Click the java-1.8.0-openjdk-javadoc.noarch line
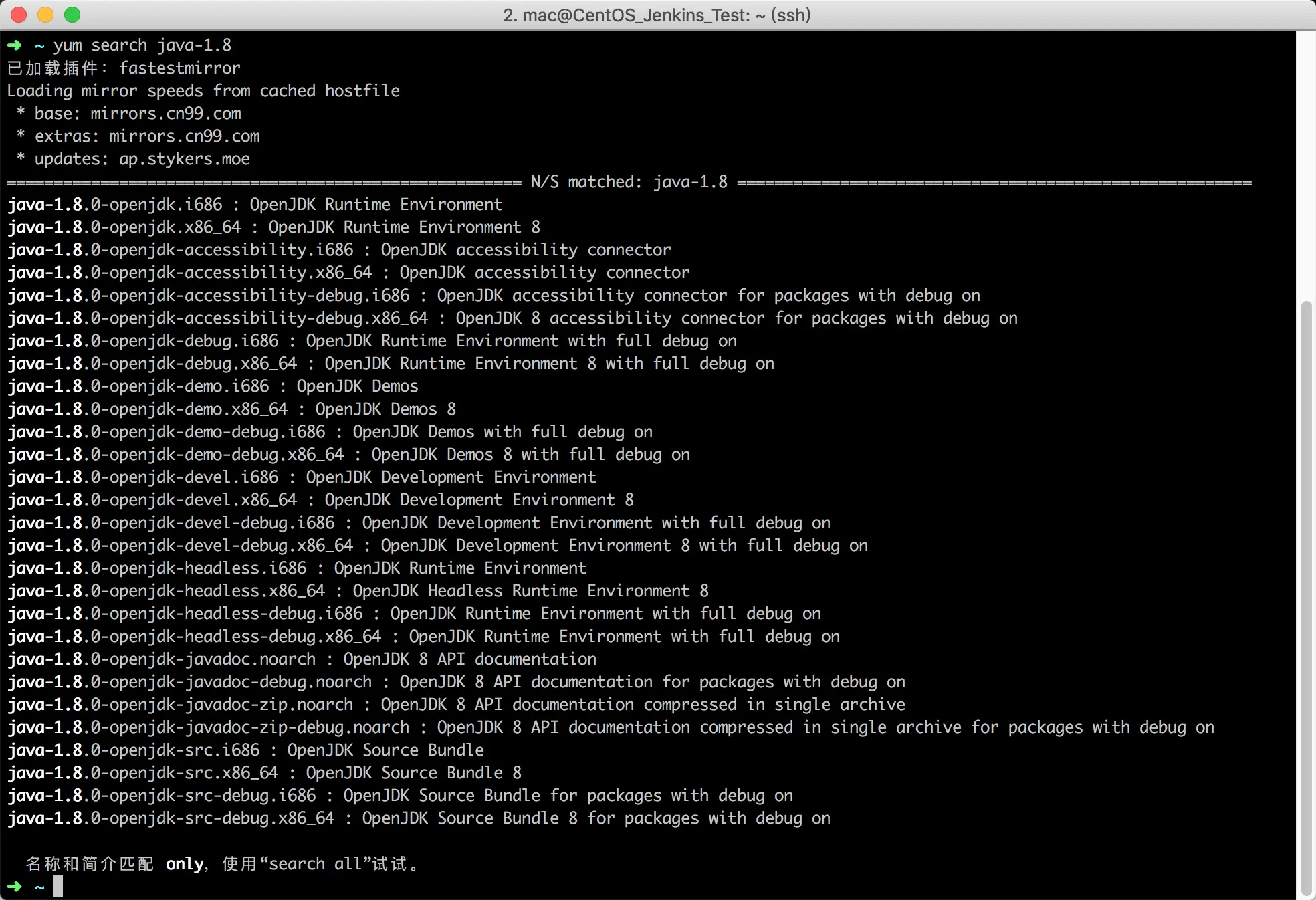1316x900 pixels. point(301,659)
